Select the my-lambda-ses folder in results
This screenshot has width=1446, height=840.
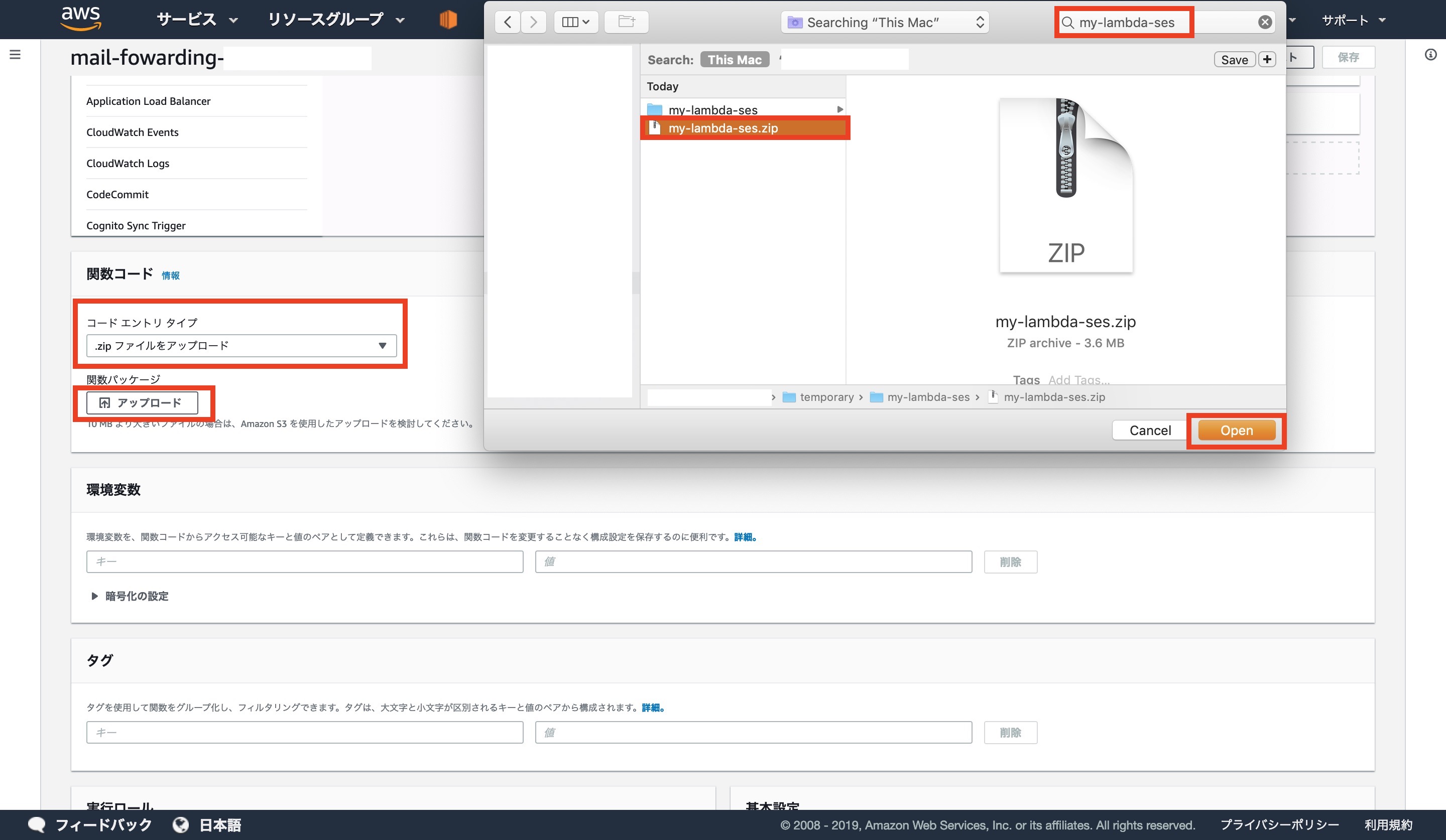[x=712, y=109]
